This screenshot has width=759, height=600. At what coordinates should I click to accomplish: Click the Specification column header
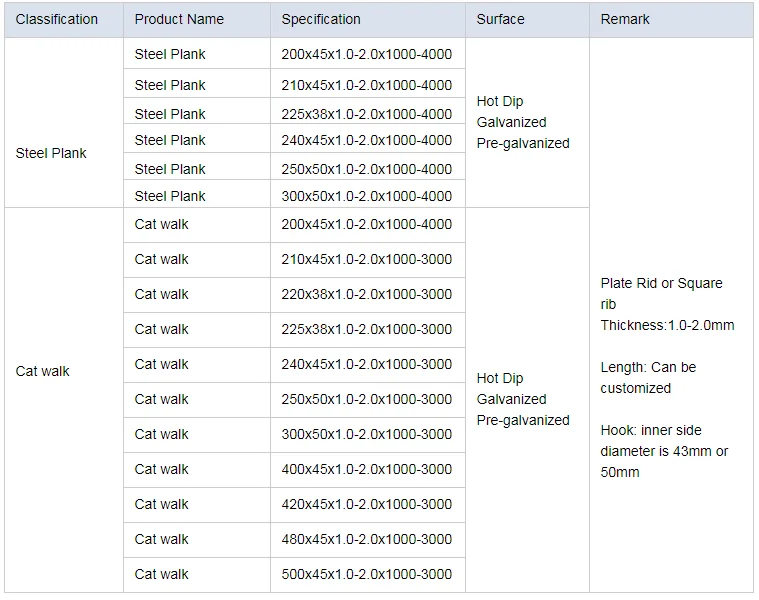click(321, 19)
